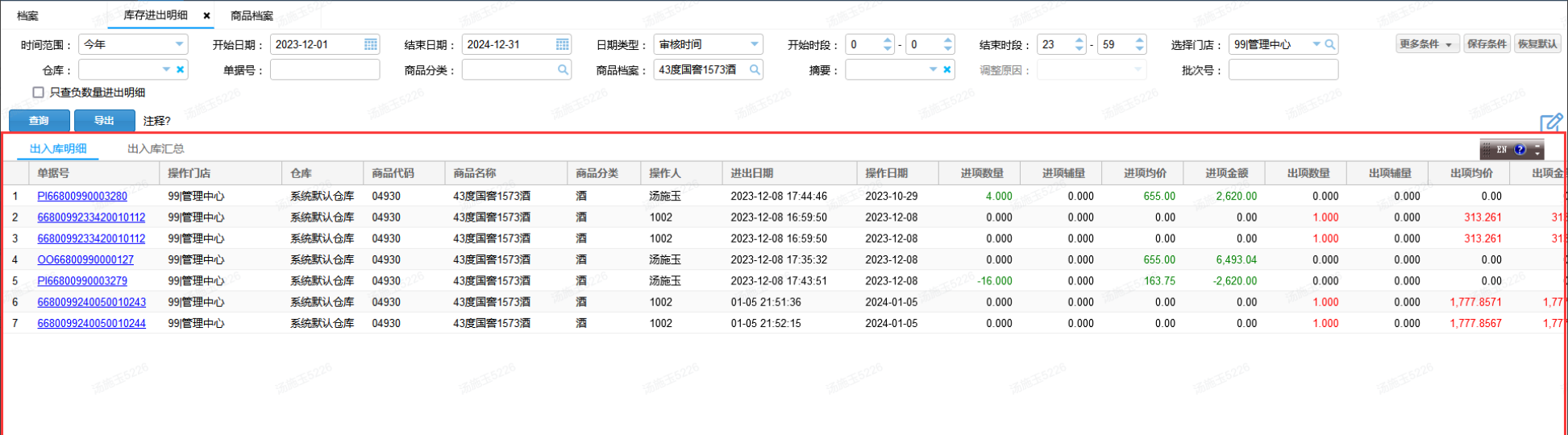The image size is (1568, 435).
Task: Decrease the 开始时段 minute with down arrow
Action: tap(948, 49)
